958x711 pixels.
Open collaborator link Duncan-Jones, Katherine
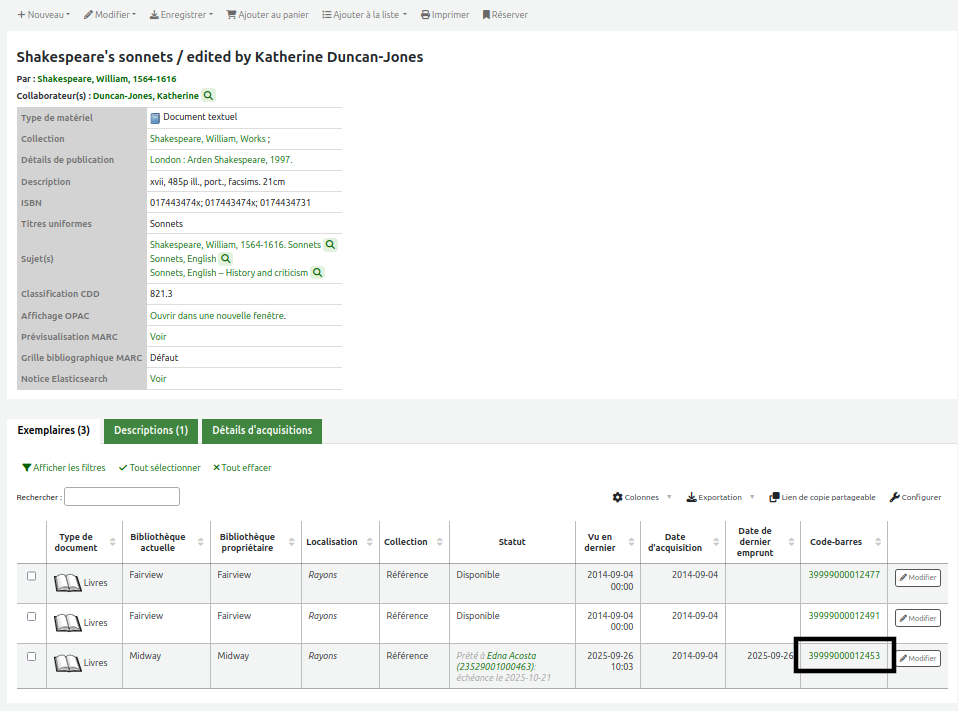[145, 96]
